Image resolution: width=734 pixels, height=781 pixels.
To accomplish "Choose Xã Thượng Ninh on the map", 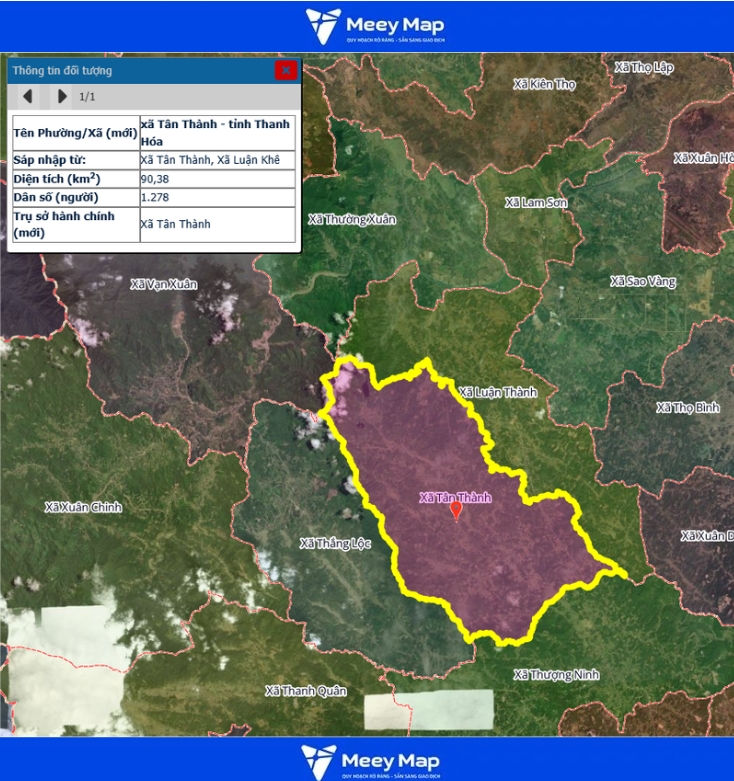I will pyautogui.click(x=556, y=675).
